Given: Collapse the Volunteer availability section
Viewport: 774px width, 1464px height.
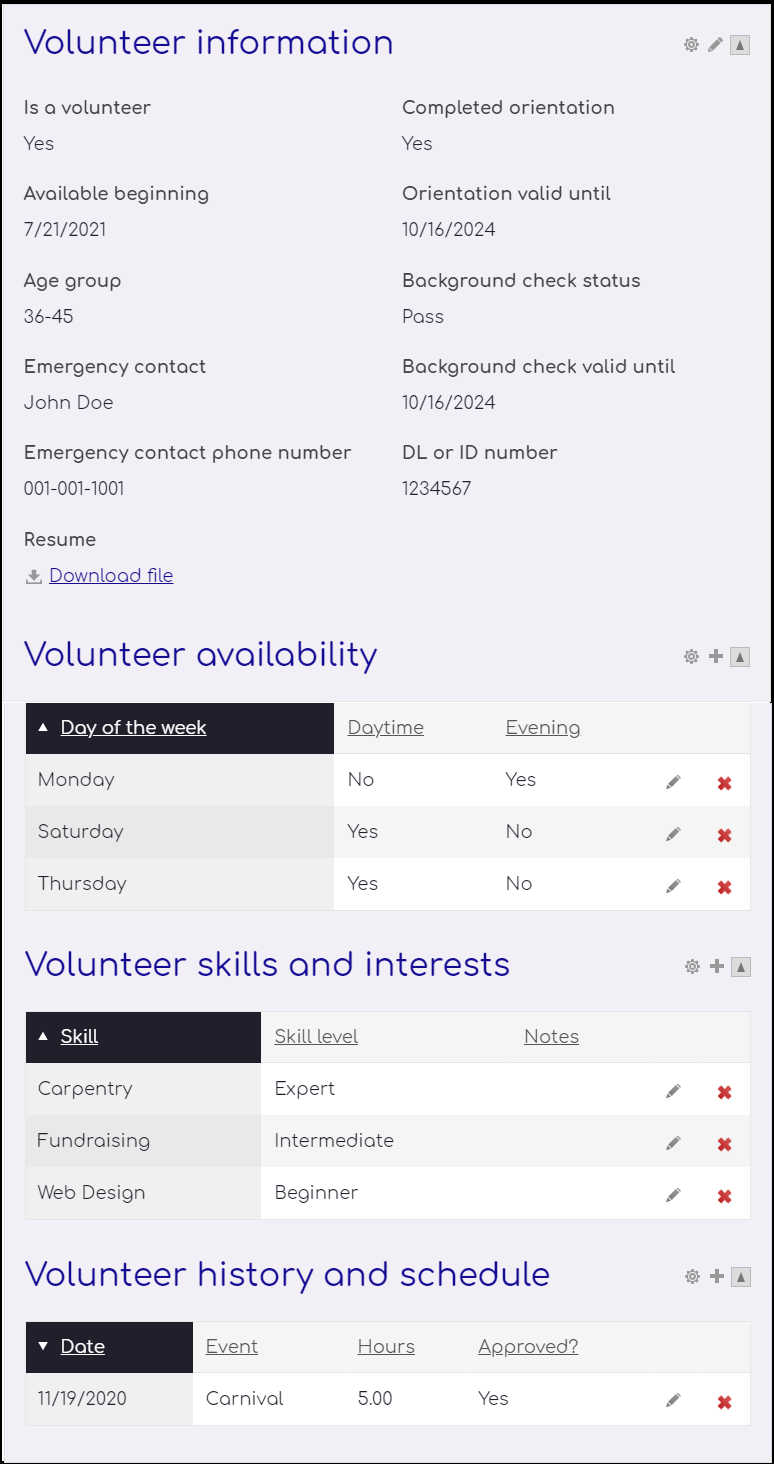Looking at the screenshot, I should [740, 657].
